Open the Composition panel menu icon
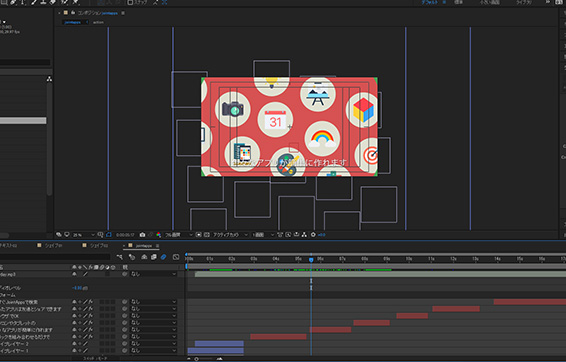This screenshot has width=566, height=362. click(123, 13)
